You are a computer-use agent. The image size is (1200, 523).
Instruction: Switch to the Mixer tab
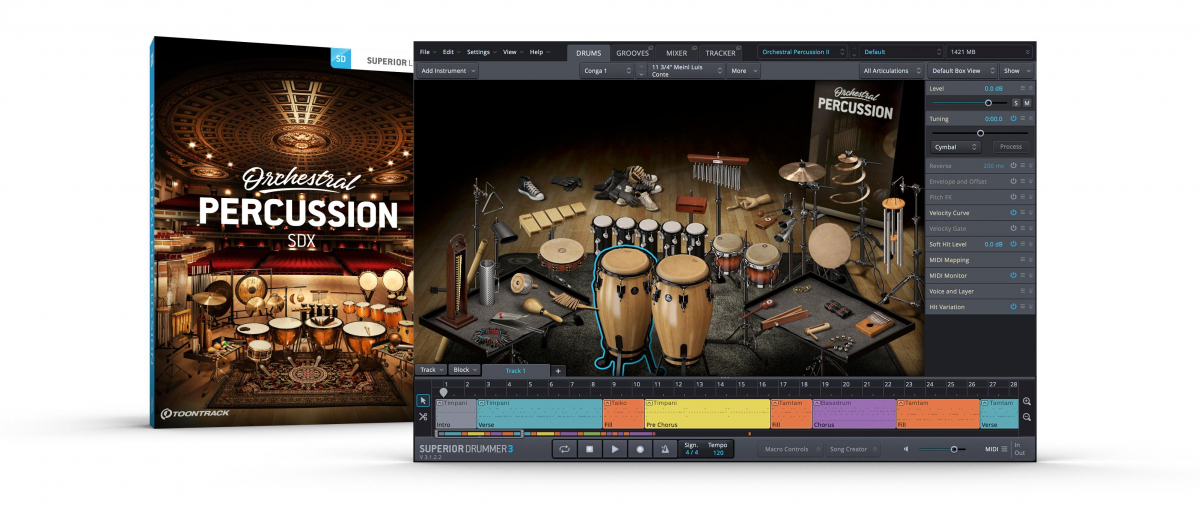[x=676, y=52]
